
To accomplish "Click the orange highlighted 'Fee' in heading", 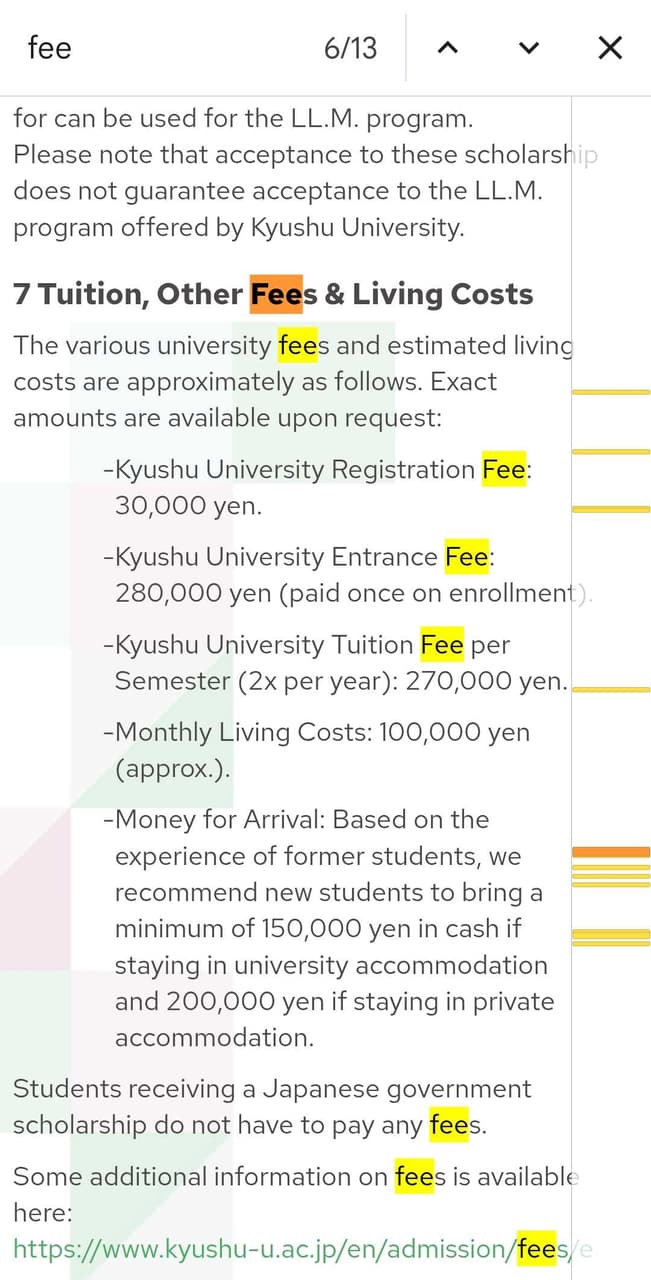I will pos(276,294).
